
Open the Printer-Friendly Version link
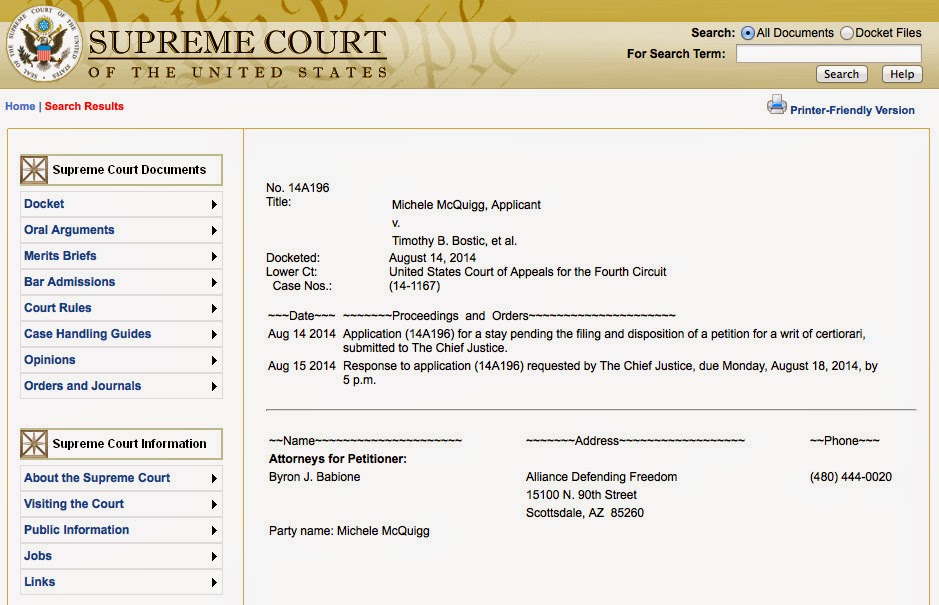(852, 110)
